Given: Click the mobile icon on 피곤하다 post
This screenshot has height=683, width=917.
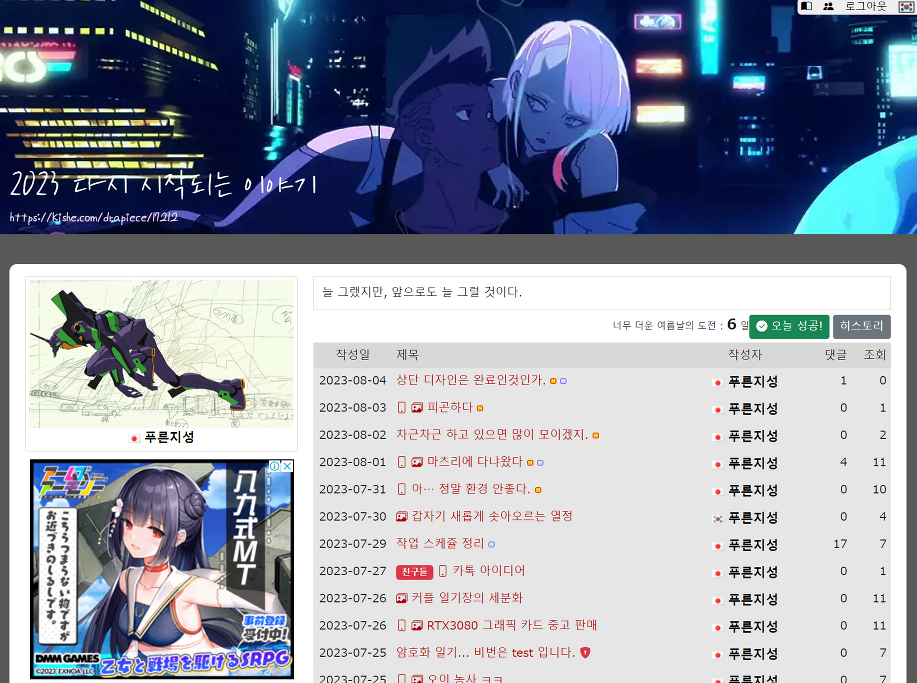Looking at the screenshot, I should (402, 408).
